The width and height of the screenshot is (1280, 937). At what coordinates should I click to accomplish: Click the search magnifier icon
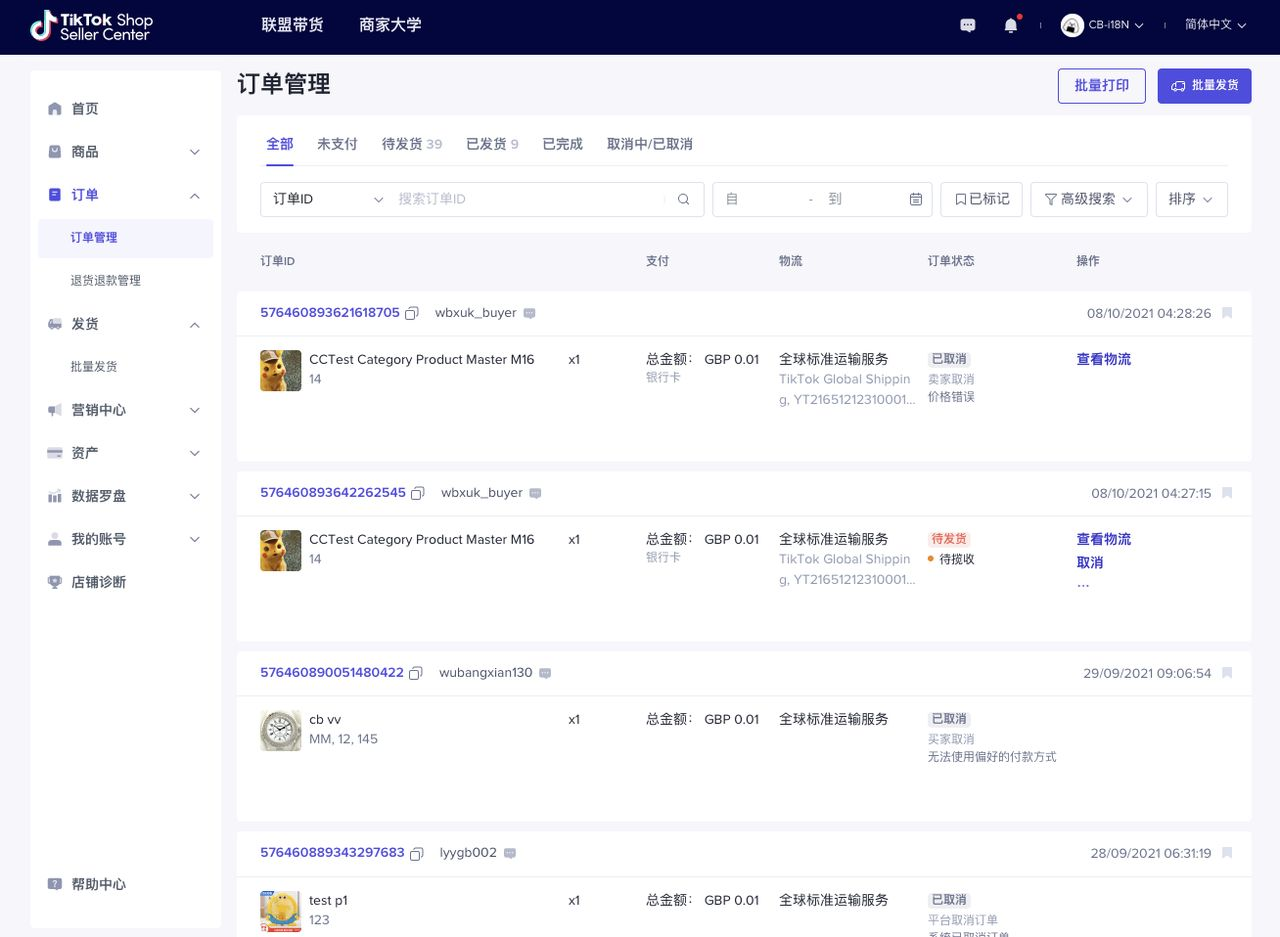684,199
